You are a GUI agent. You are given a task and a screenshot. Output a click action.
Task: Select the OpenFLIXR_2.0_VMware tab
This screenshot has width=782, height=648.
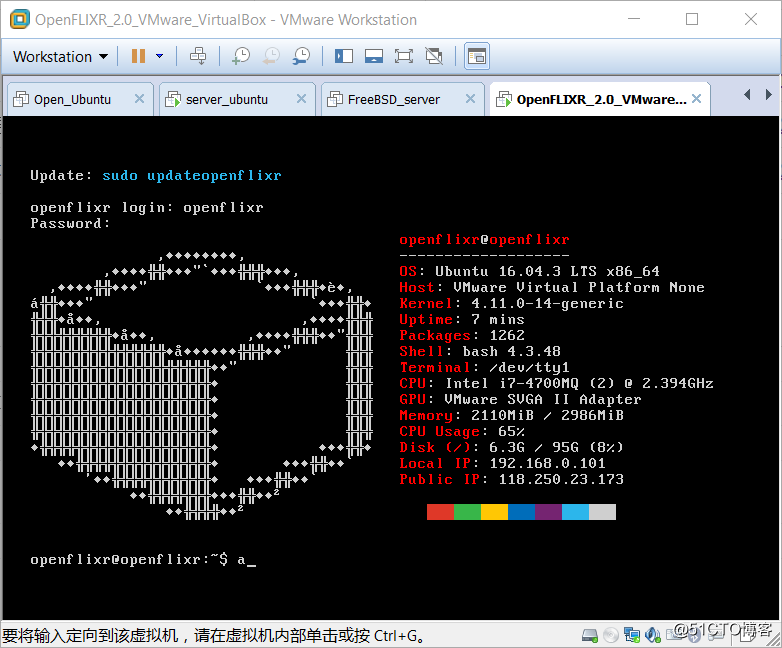click(601, 99)
